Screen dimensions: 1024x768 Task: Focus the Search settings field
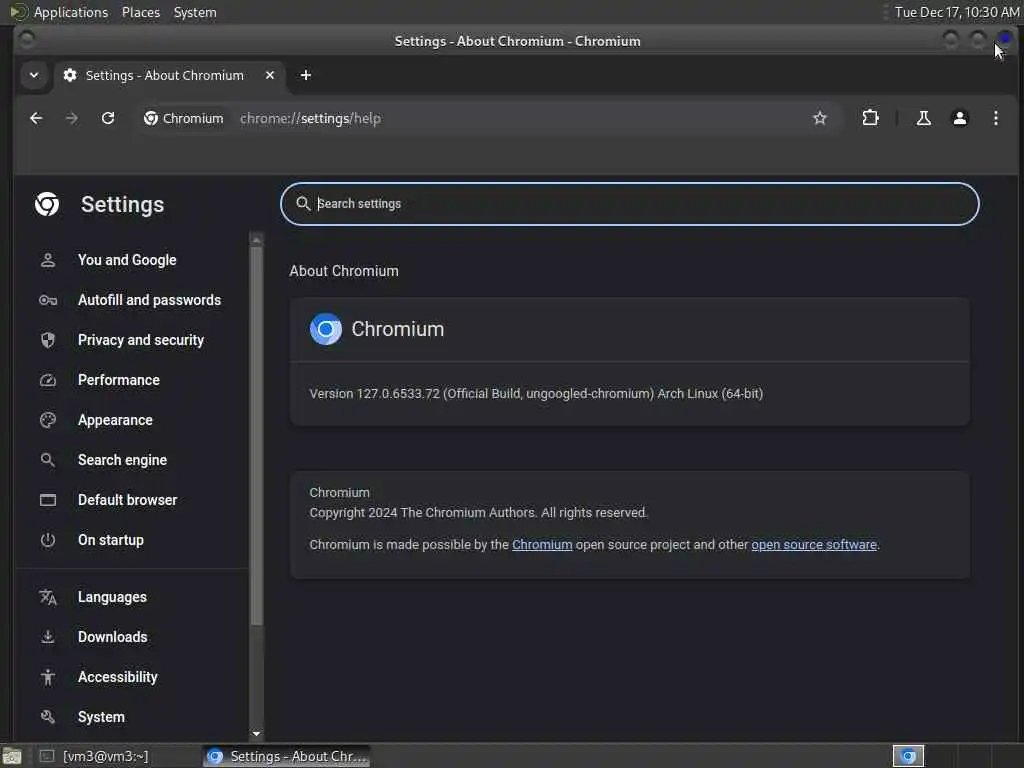[x=630, y=204]
